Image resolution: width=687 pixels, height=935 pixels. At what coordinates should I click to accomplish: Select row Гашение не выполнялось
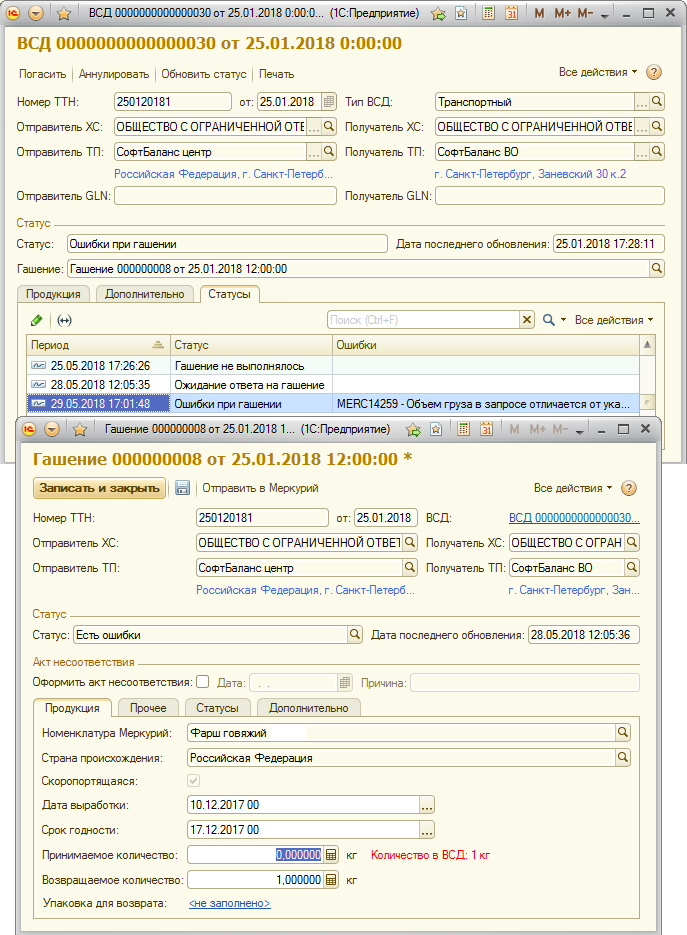click(x=333, y=366)
